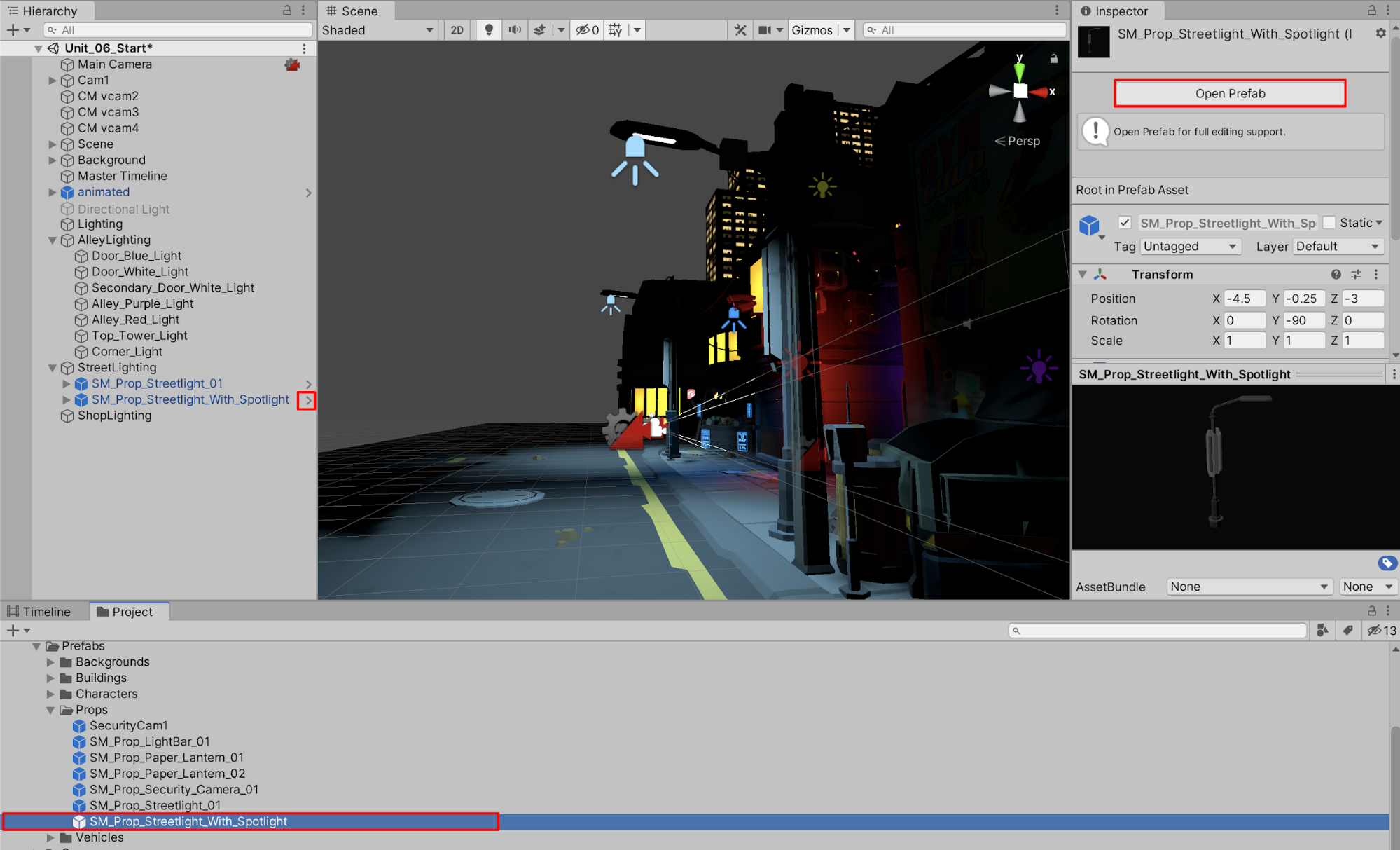The width and height of the screenshot is (1400, 850).
Task: Open the Tag Untagged dropdown
Action: click(x=1190, y=247)
